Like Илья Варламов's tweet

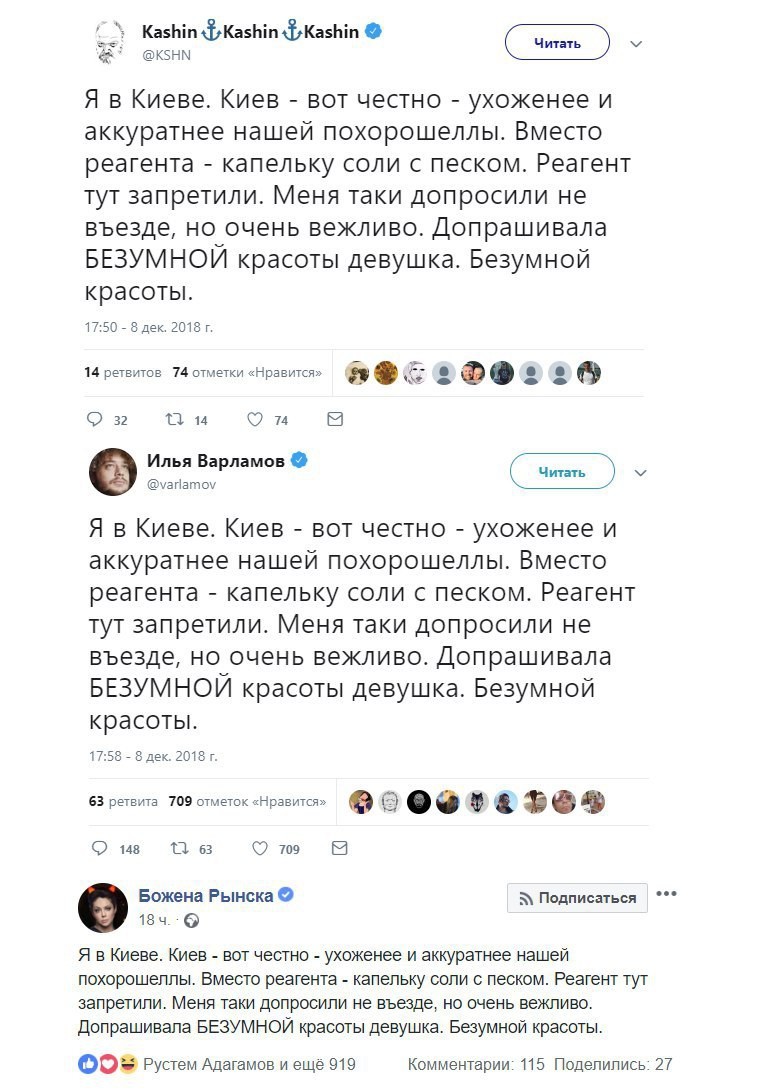pos(259,848)
